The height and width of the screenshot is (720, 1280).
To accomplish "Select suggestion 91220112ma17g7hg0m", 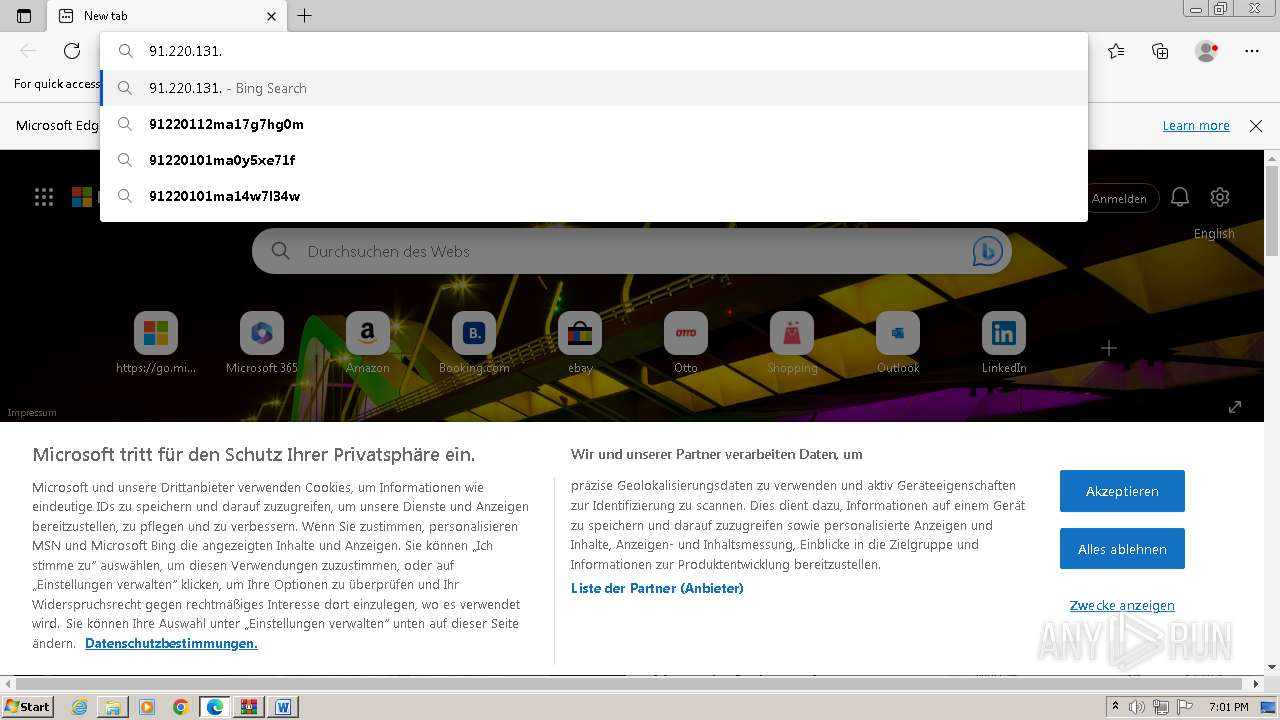I will tap(594, 124).
